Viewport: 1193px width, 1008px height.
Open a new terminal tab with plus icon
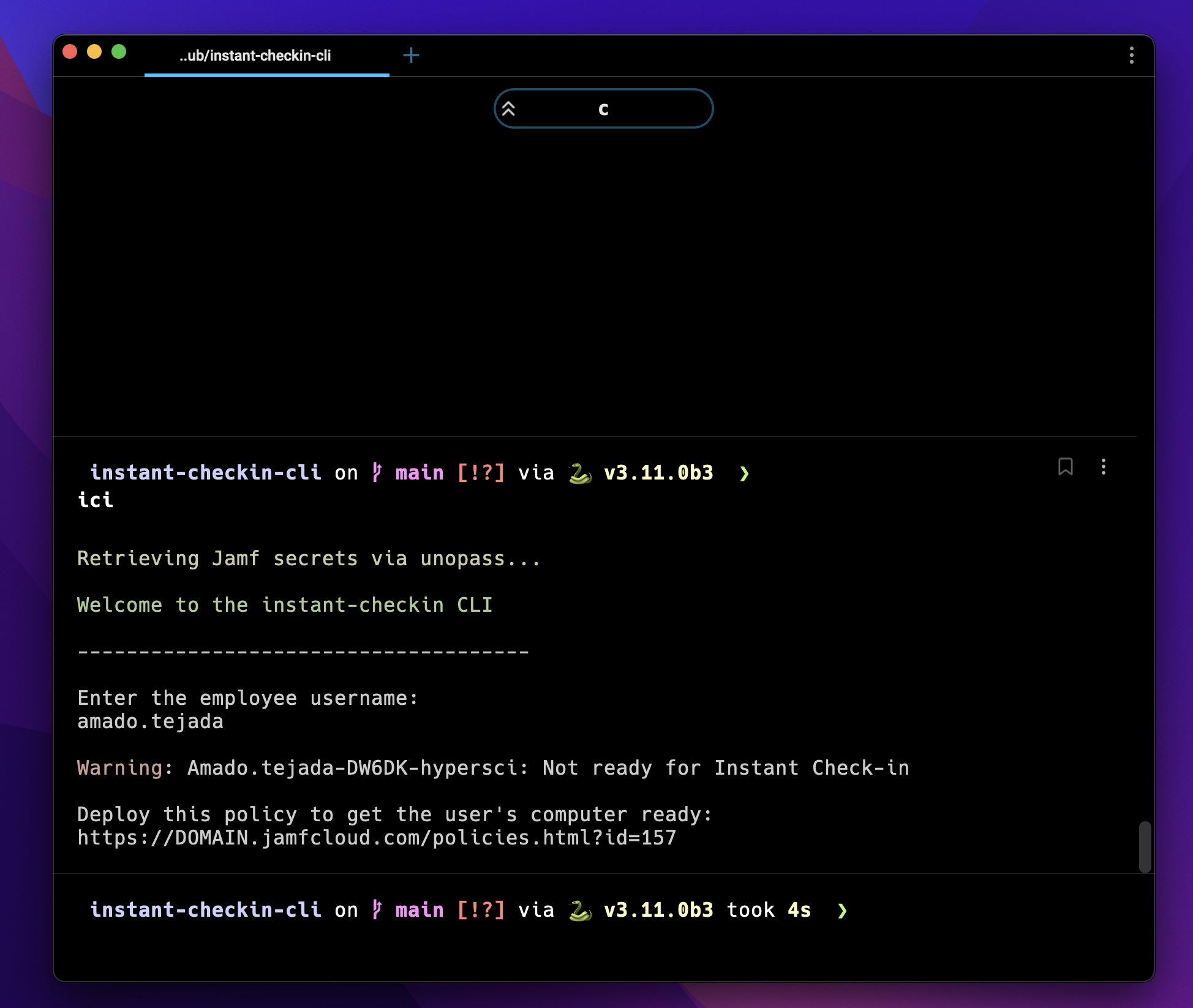(x=411, y=56)
